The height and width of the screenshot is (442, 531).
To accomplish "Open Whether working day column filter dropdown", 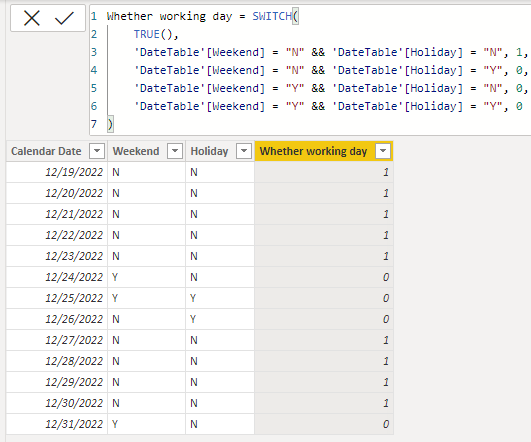I will click(383, 151).
